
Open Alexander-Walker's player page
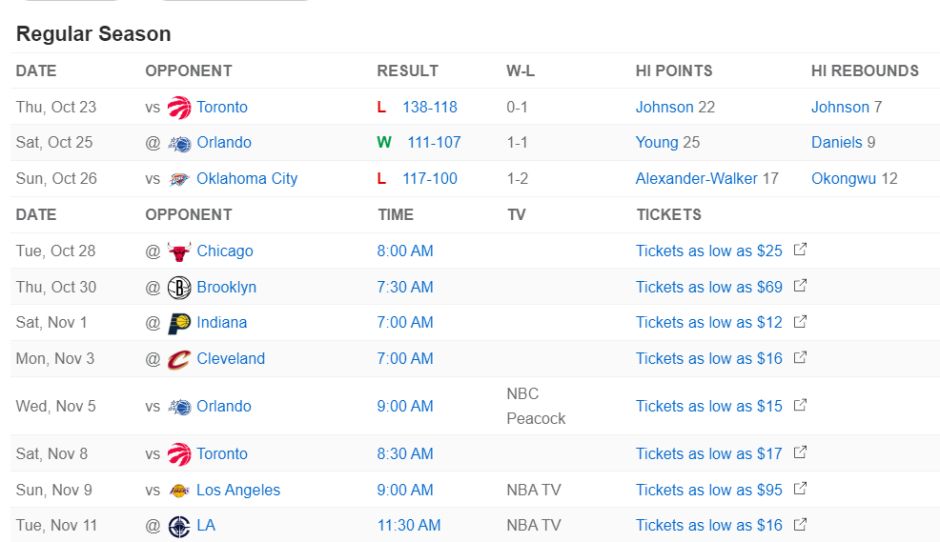pyautogui.click(x=697, y=179)
